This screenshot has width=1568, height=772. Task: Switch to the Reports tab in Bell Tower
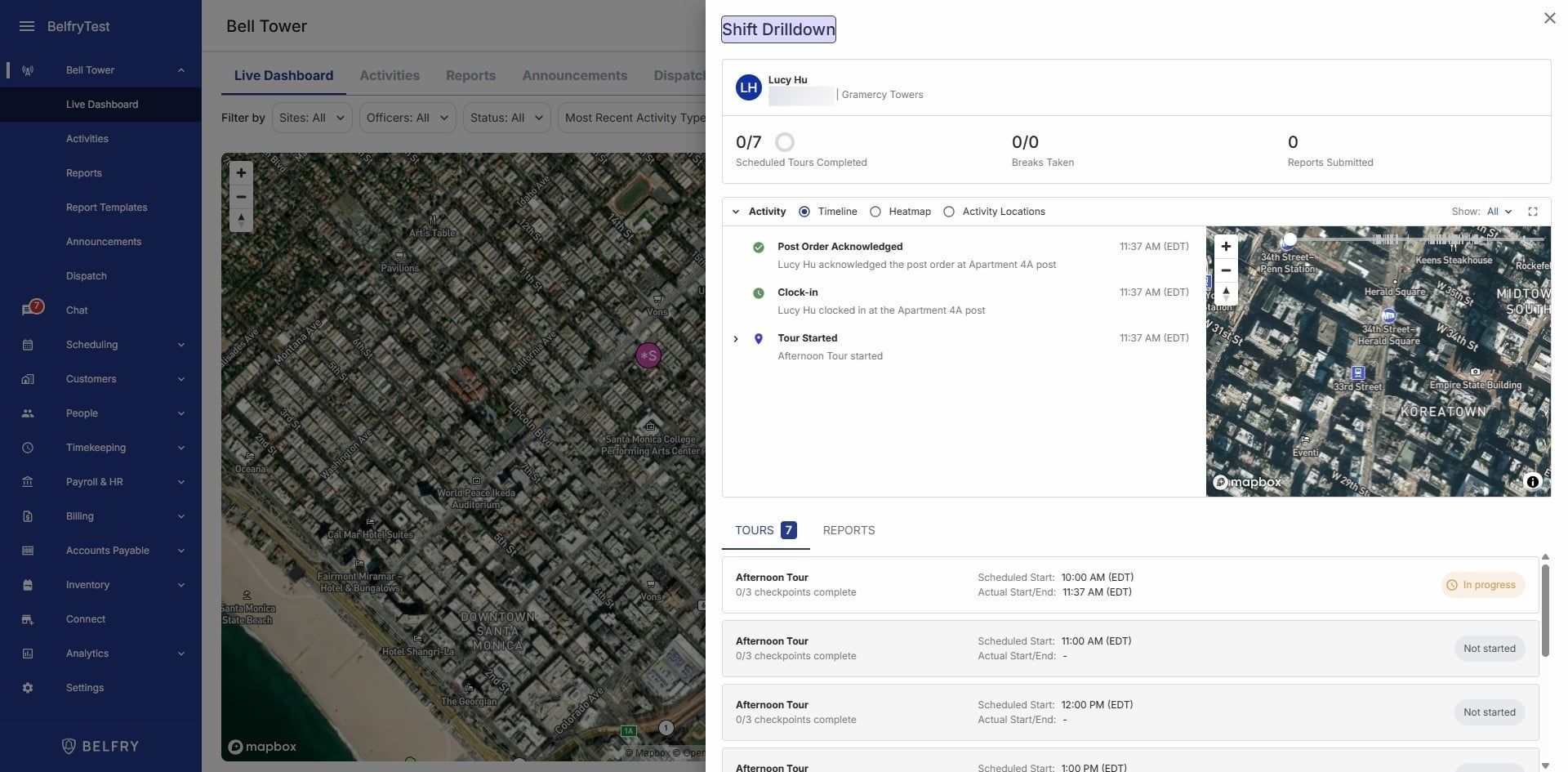470,75
